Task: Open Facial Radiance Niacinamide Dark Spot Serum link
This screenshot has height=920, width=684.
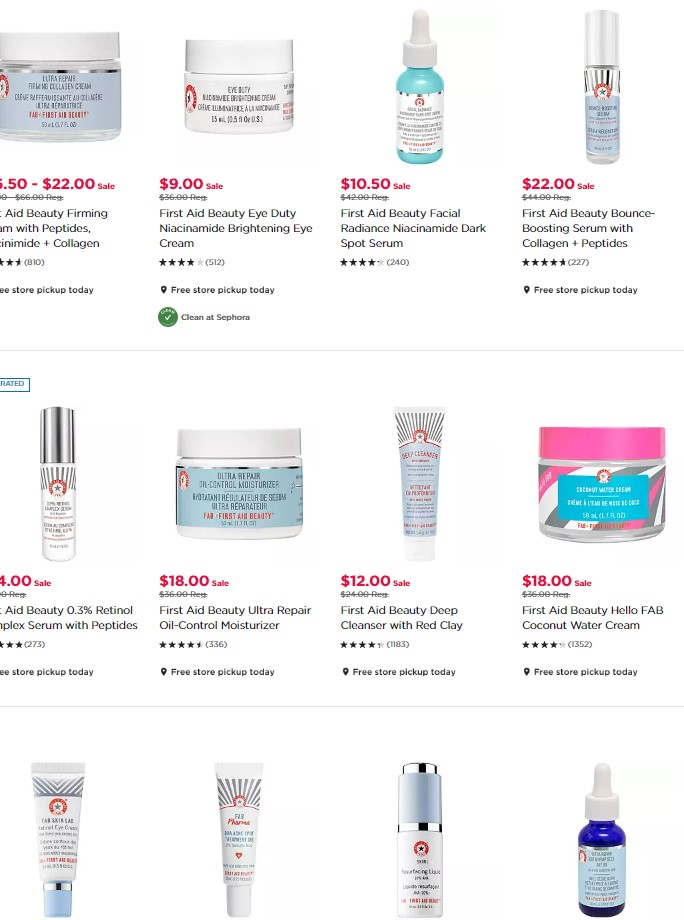Action: (413, 228)
